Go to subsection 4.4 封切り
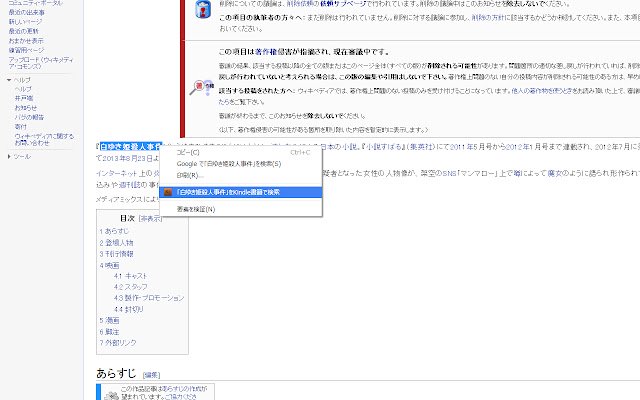The image size is (640, 400). click(x=129, y=309)
